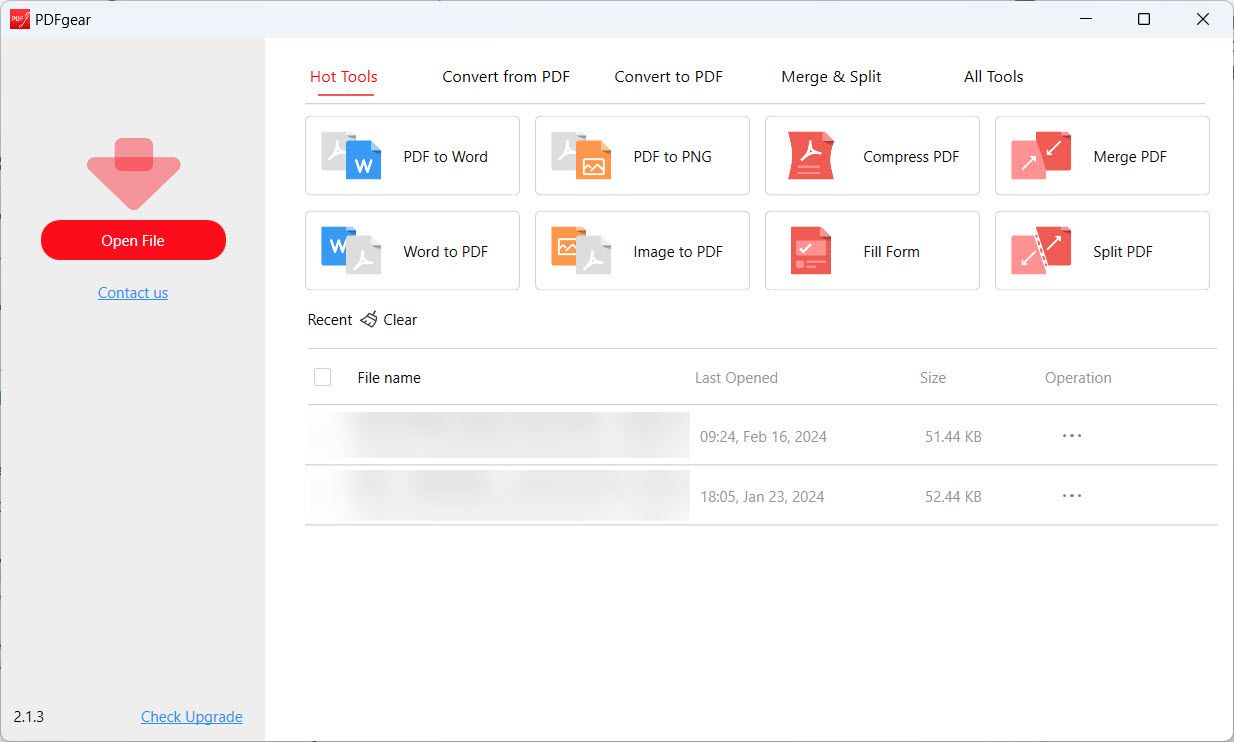
Task: Click the broom Clear icon next to Recent
Action: coord(370,319)
